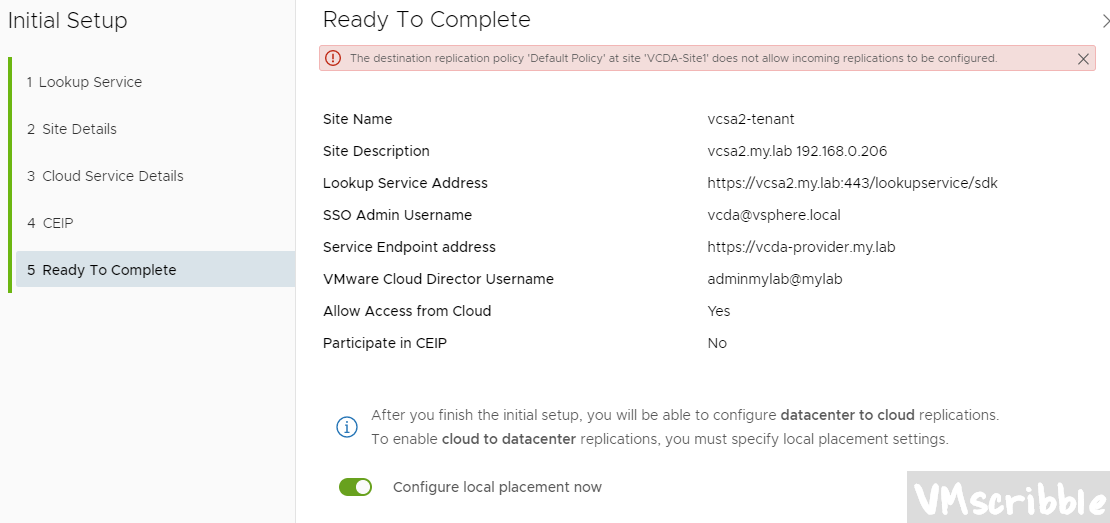Click the VMscribble watermark logo
The image size is (1110, 523).
(1007, 497)
